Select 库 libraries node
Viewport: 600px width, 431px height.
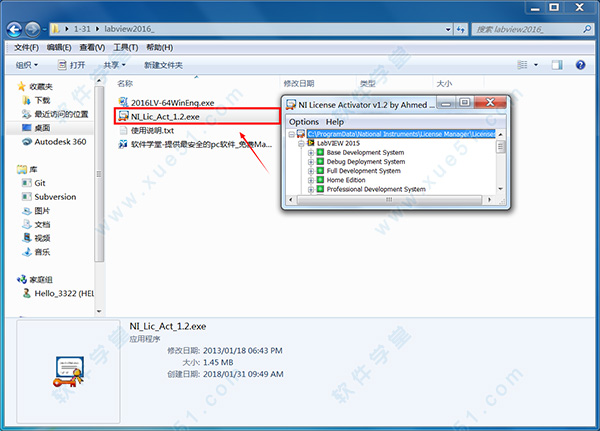point(27,169)
